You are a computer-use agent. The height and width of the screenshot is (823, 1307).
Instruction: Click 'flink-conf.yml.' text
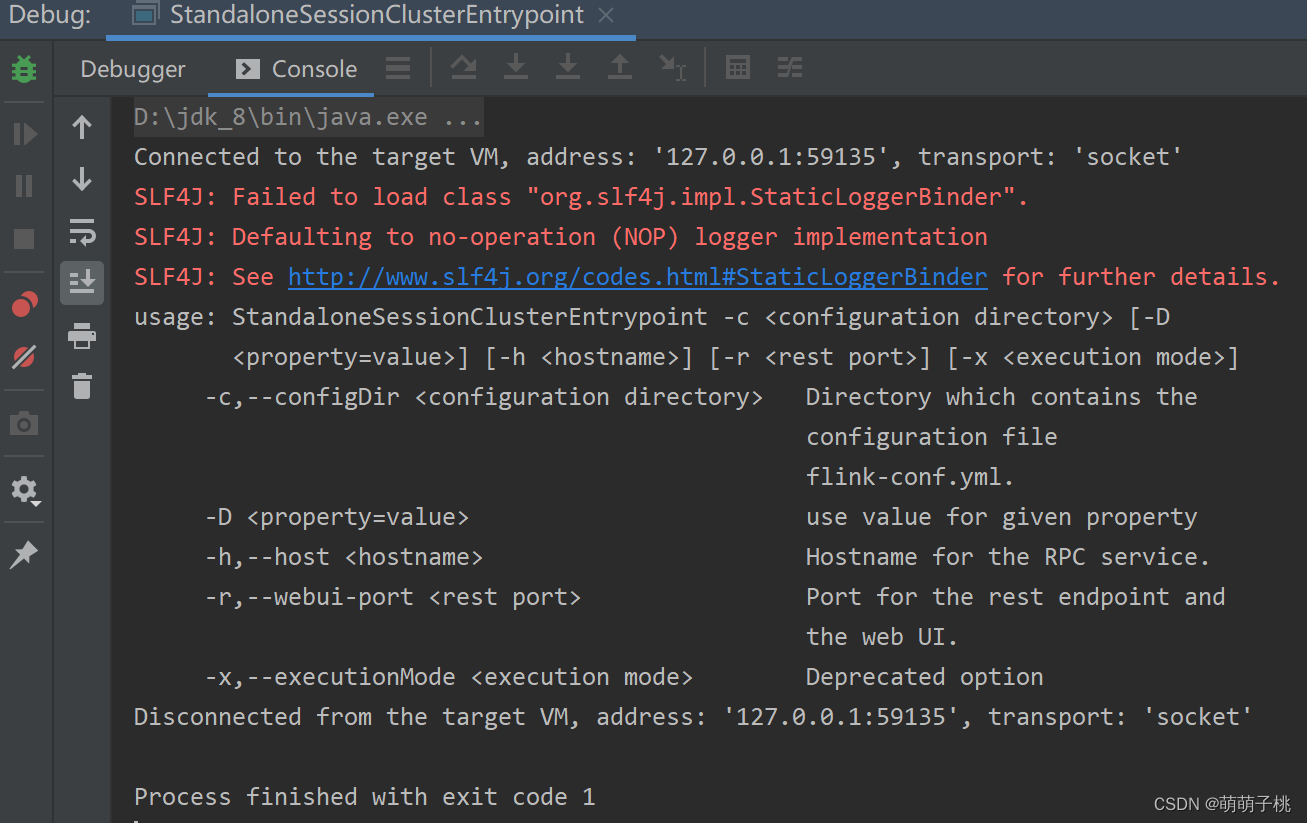(910, 477)
